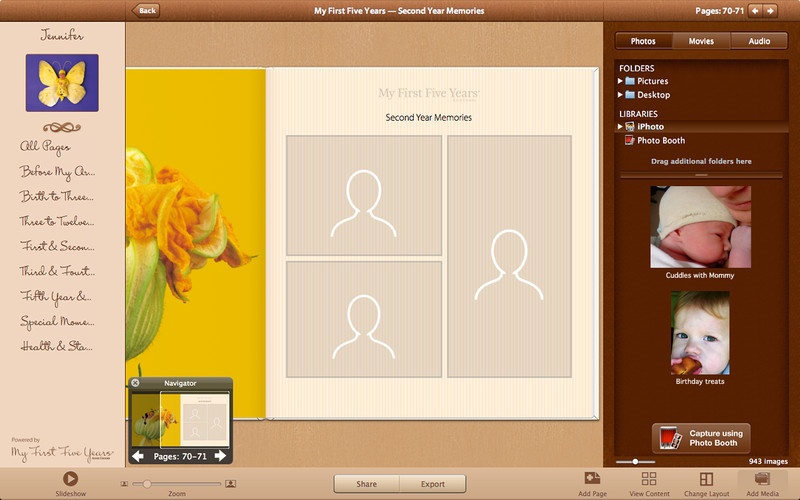The height and width of the screenshot is (500, 800).
Task: Adjust the Zoom slider
Action: [x=148, y=484]
